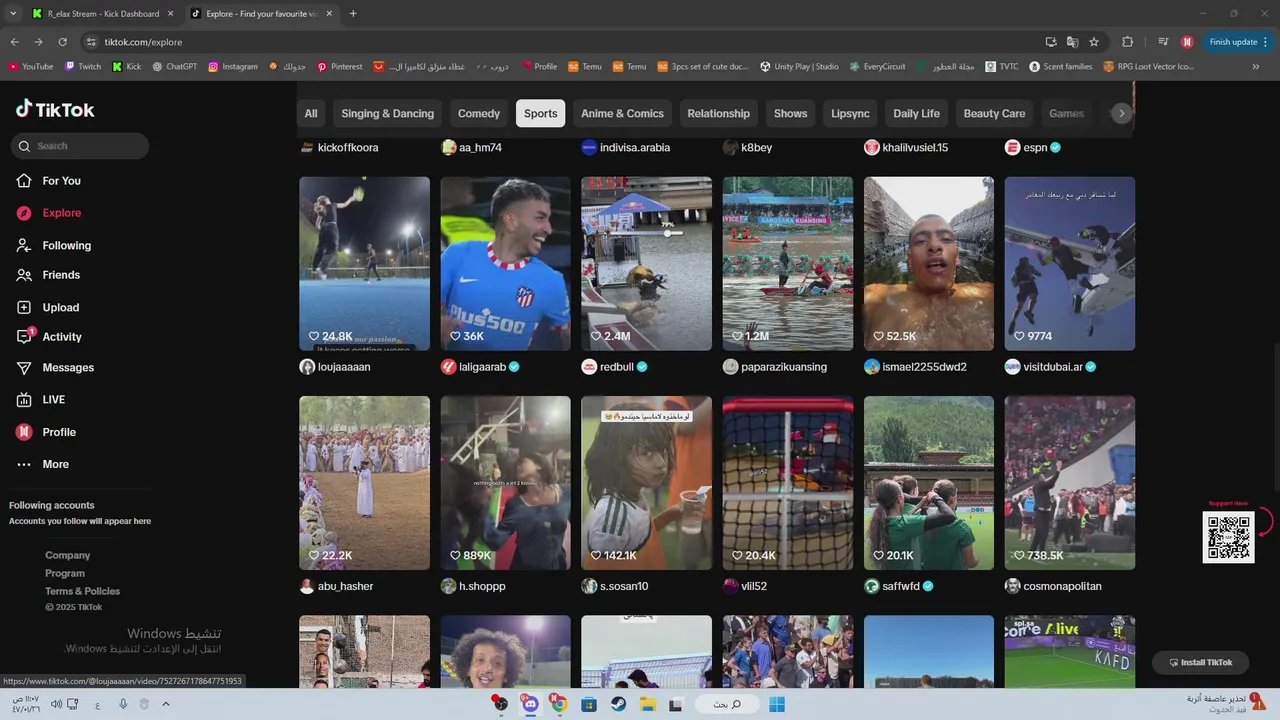
Task: Open the Friends section
Action: tap(61, 275)
